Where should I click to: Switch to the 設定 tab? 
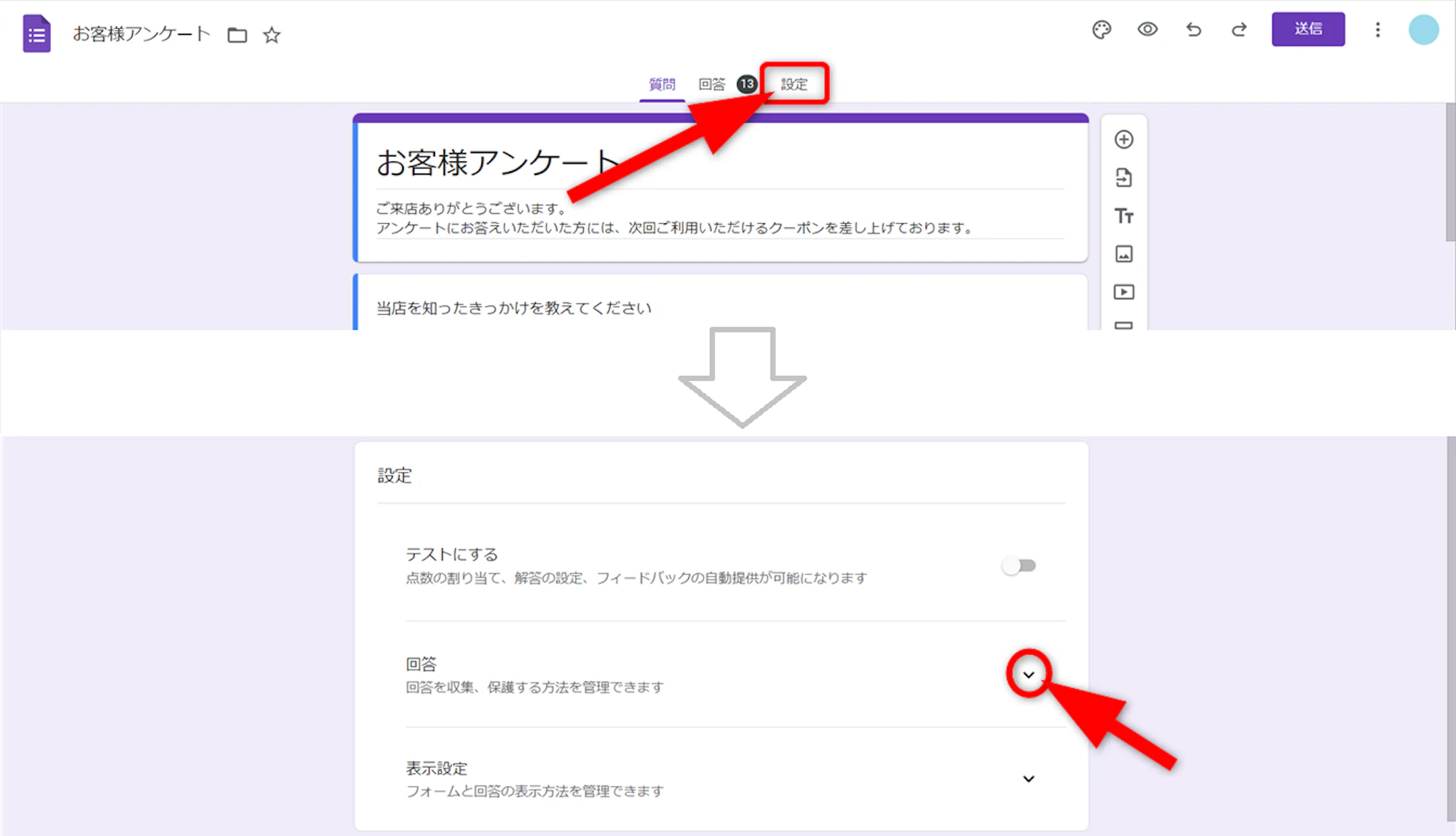coord(793,85)
